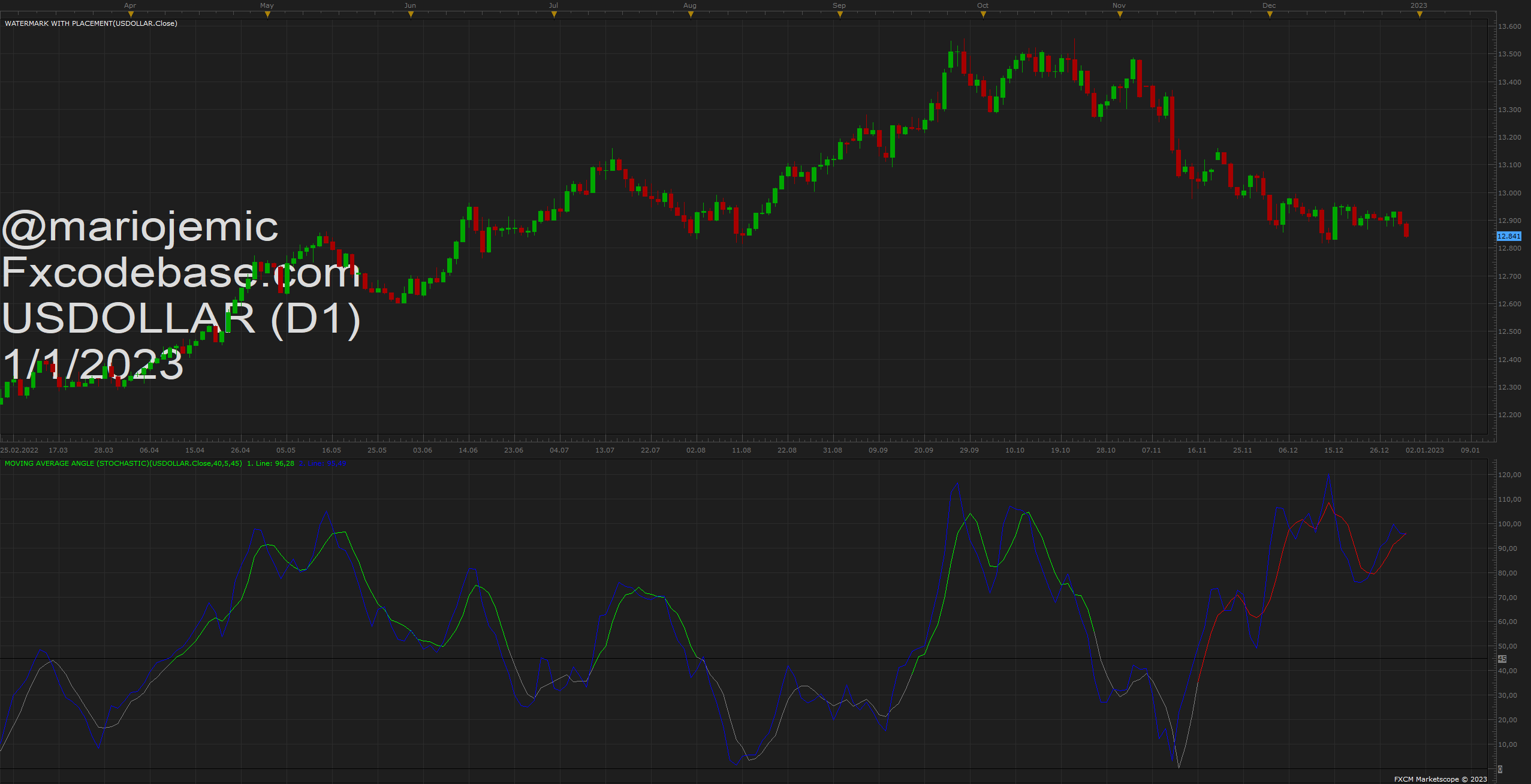1531x784 pixels.
Task: Click the 12.500 price axis label
Action: (x=1509, y=331)
